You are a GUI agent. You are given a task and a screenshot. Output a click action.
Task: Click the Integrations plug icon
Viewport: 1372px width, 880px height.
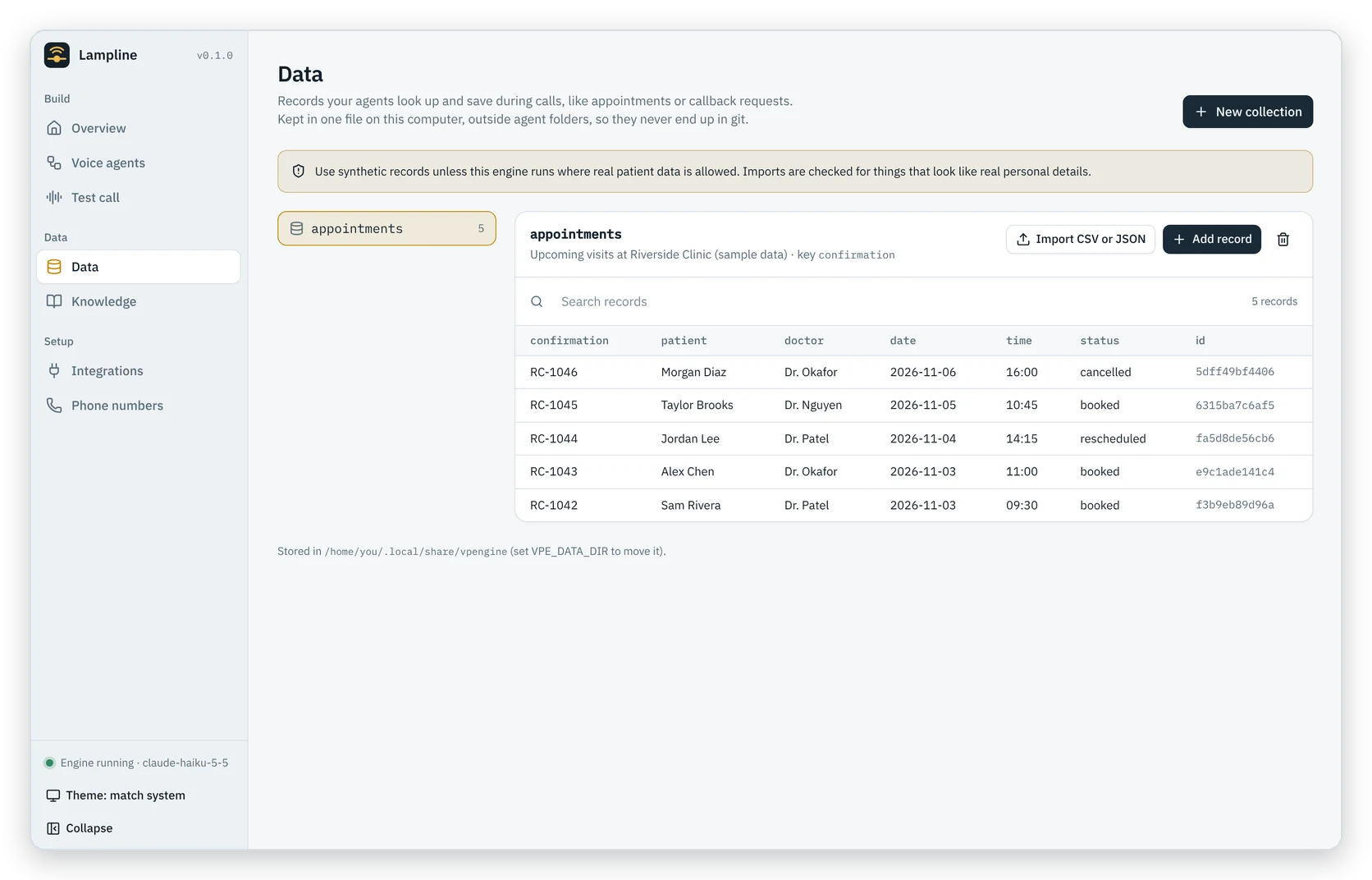[54, 371]
